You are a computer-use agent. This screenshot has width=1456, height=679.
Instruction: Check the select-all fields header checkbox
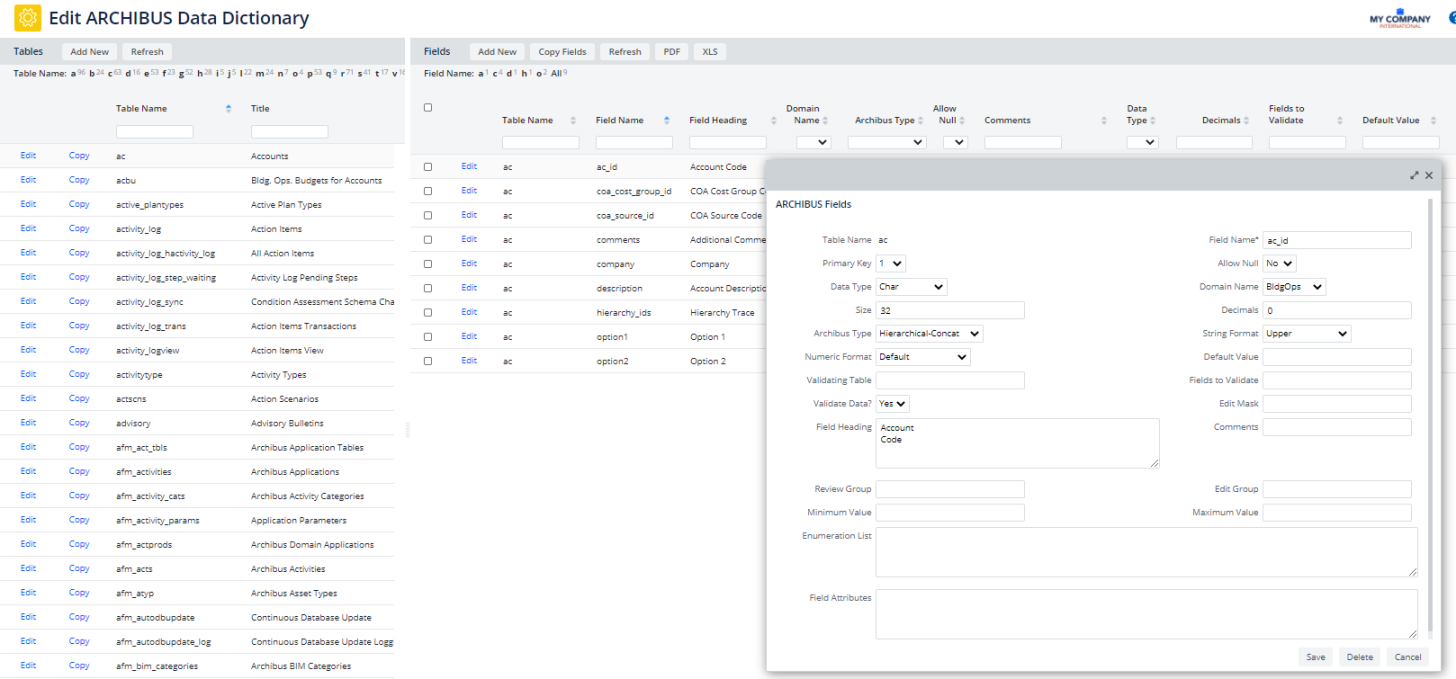[428, 108]
